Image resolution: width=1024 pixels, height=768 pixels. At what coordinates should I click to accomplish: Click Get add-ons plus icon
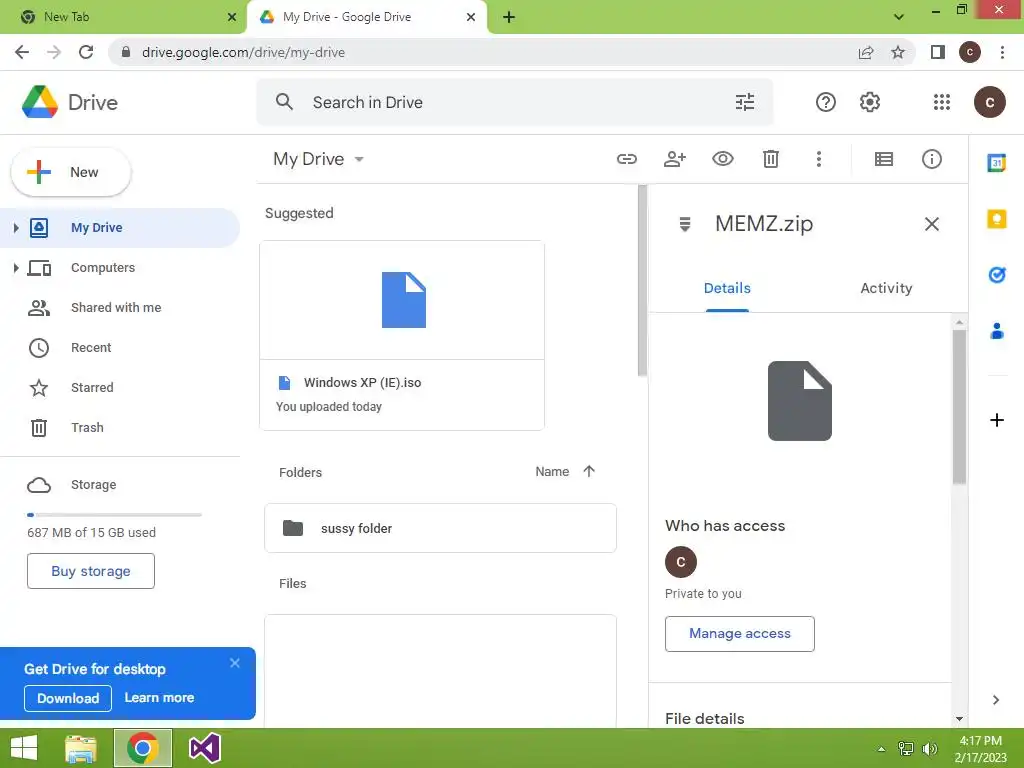(x=996, y=420)
